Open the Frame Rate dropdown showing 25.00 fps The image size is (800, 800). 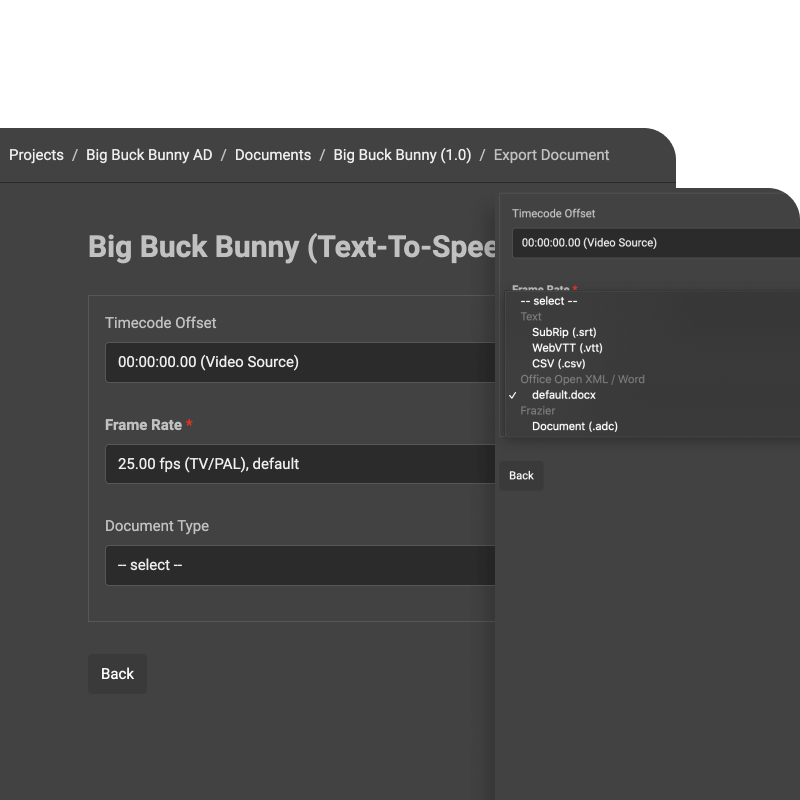tap(300, 464)
